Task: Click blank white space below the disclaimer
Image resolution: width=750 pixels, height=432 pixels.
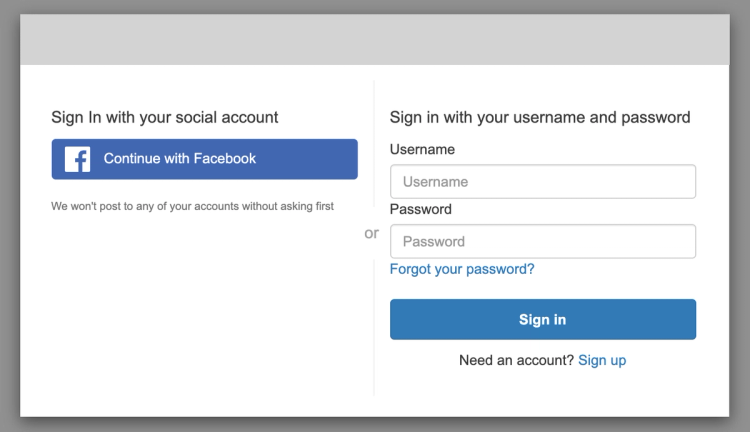Action: pos(200,310)
